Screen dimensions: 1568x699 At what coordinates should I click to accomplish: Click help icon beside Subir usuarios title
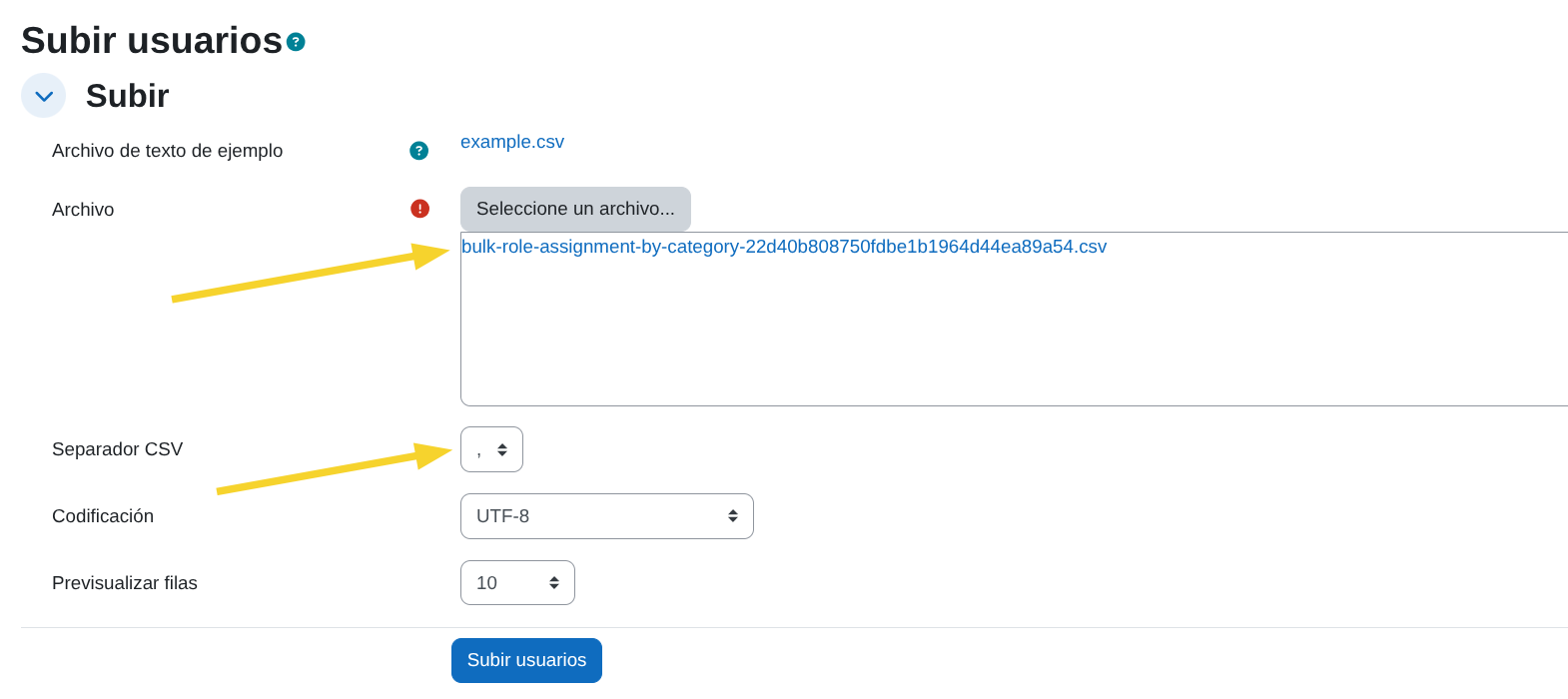[x=296, y=42]
